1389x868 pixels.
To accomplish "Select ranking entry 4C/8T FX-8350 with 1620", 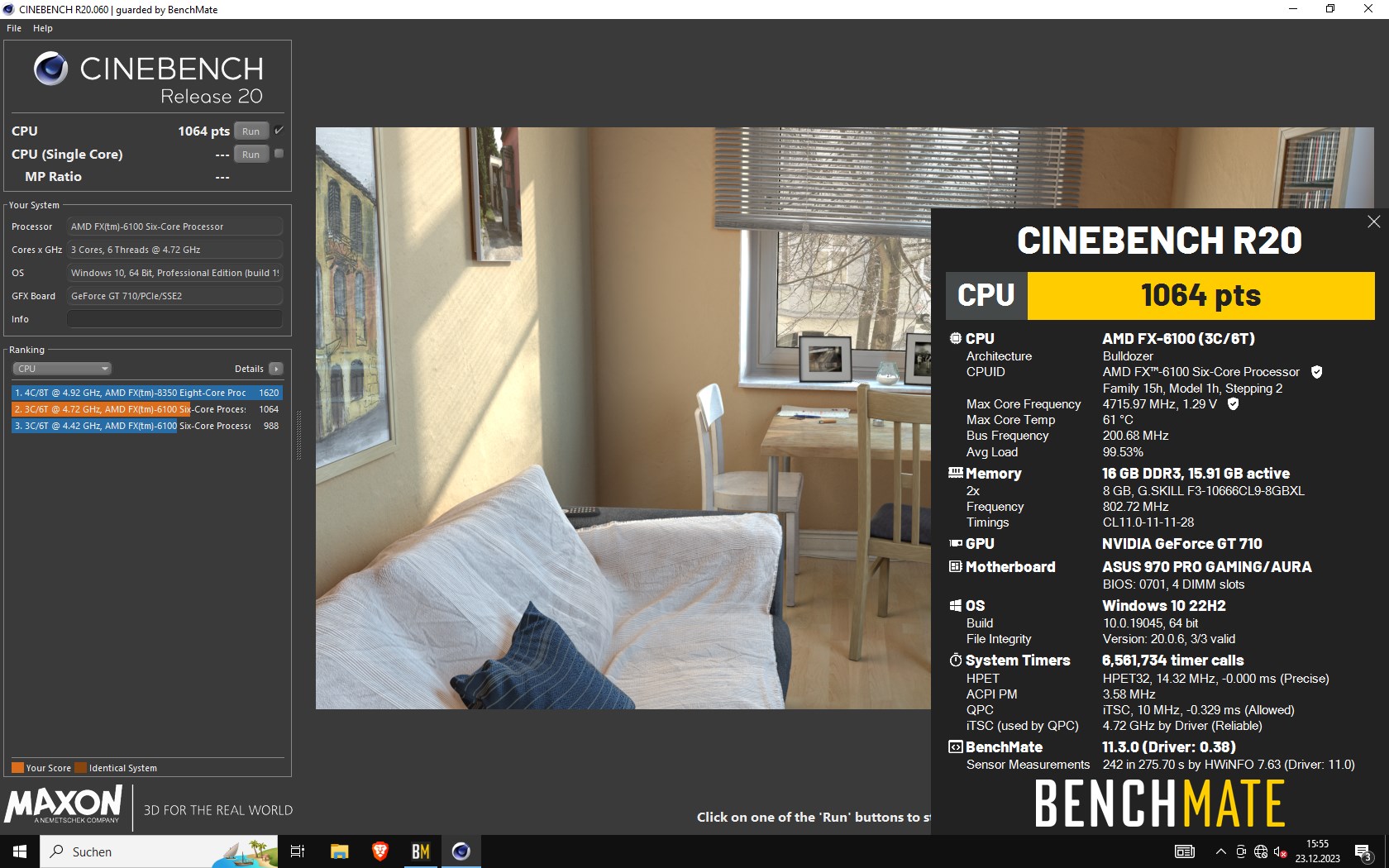I will coord(147,393).
